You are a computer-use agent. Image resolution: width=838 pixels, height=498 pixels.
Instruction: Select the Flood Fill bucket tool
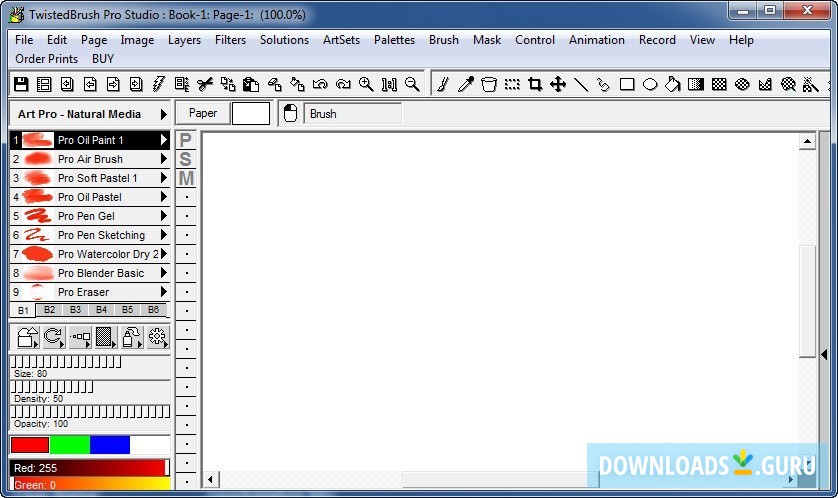click(673, 84)
